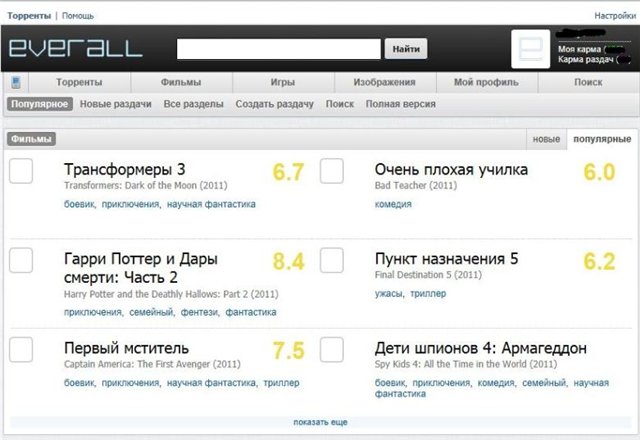The height and width of the screenshot is (440, 640).
Task: Open poster thumbnail for Первый мститель
Action: (x=21, y=349)
